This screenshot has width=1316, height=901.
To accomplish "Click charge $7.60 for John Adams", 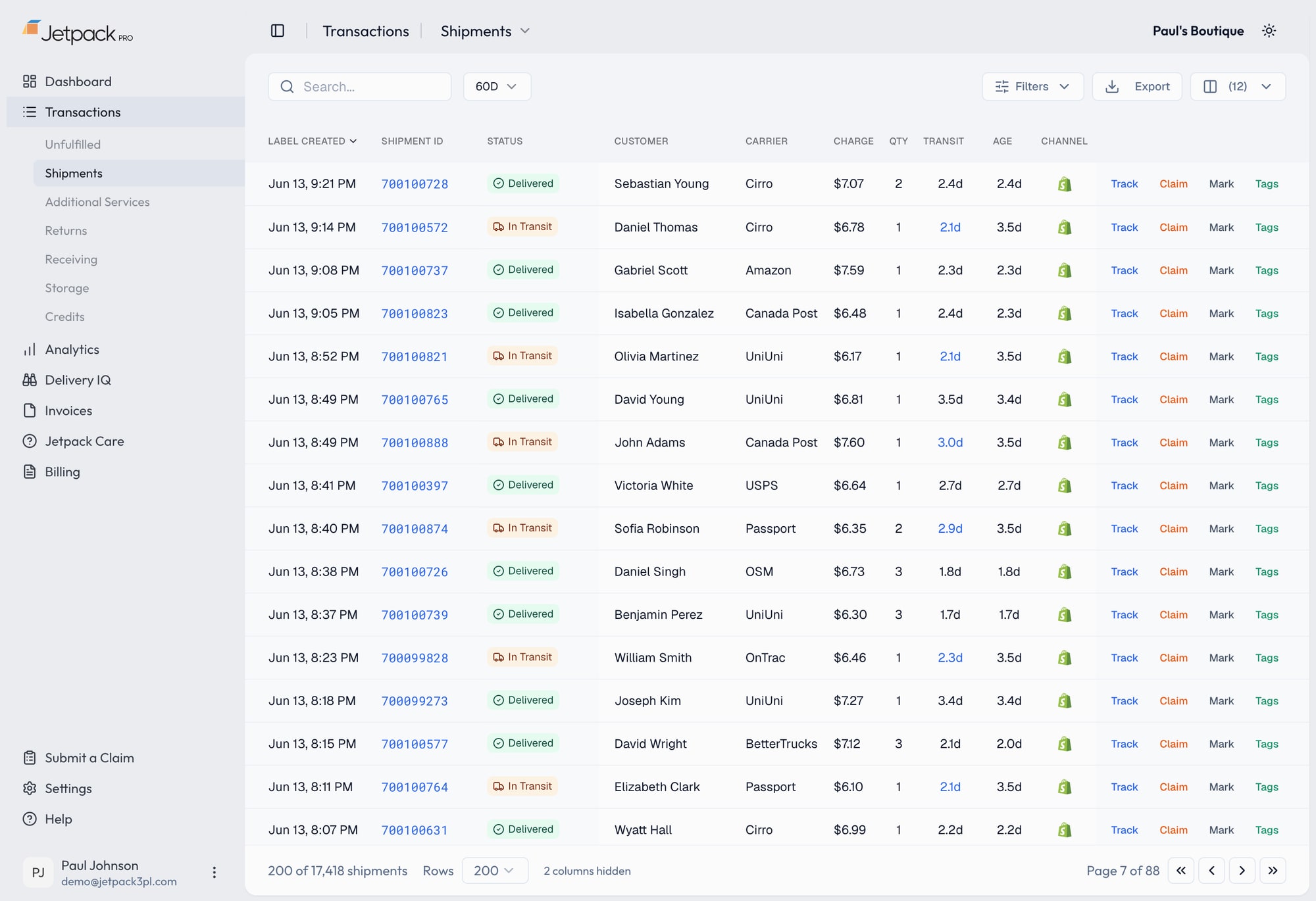I will (x=849, y=443).
